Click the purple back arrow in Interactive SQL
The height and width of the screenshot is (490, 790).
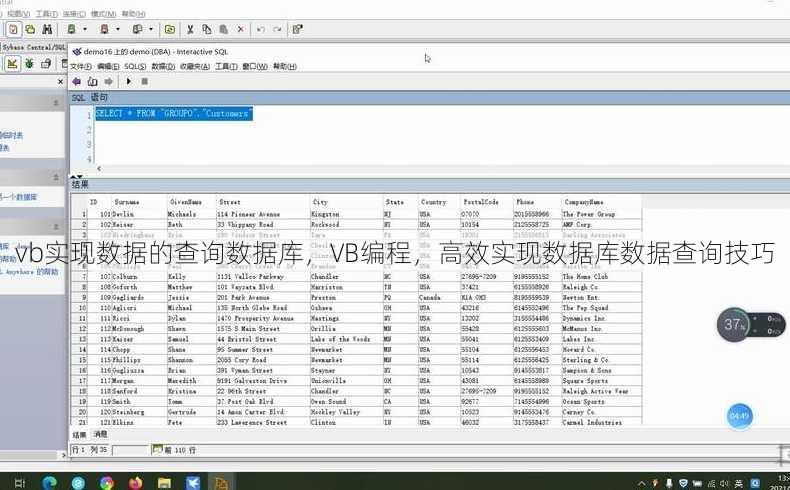tap(77, 81)
